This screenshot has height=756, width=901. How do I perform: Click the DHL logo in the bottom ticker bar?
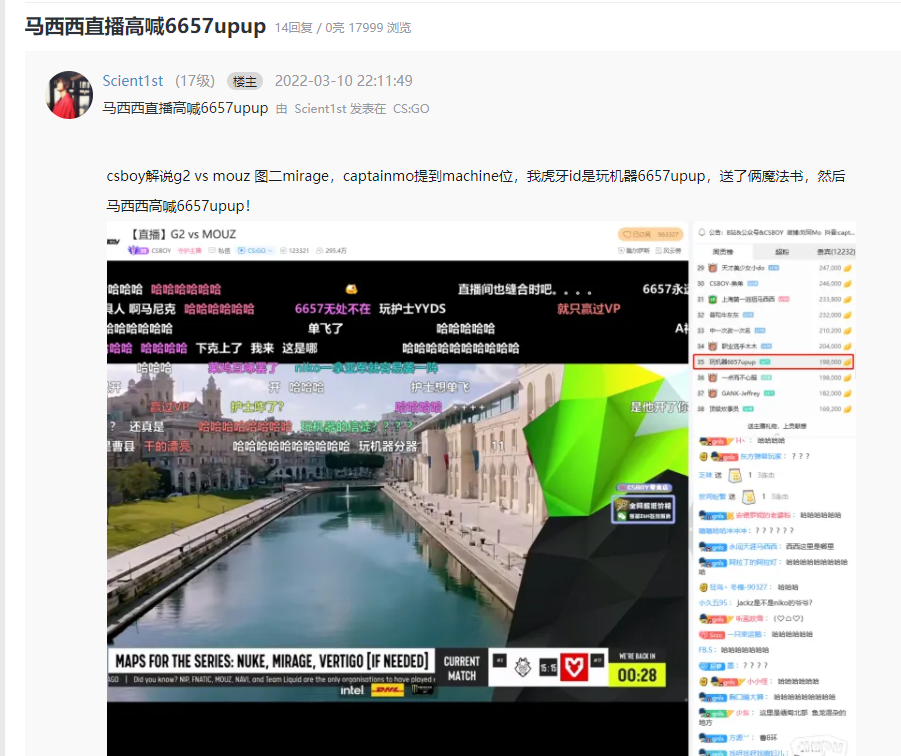[387, 690]
